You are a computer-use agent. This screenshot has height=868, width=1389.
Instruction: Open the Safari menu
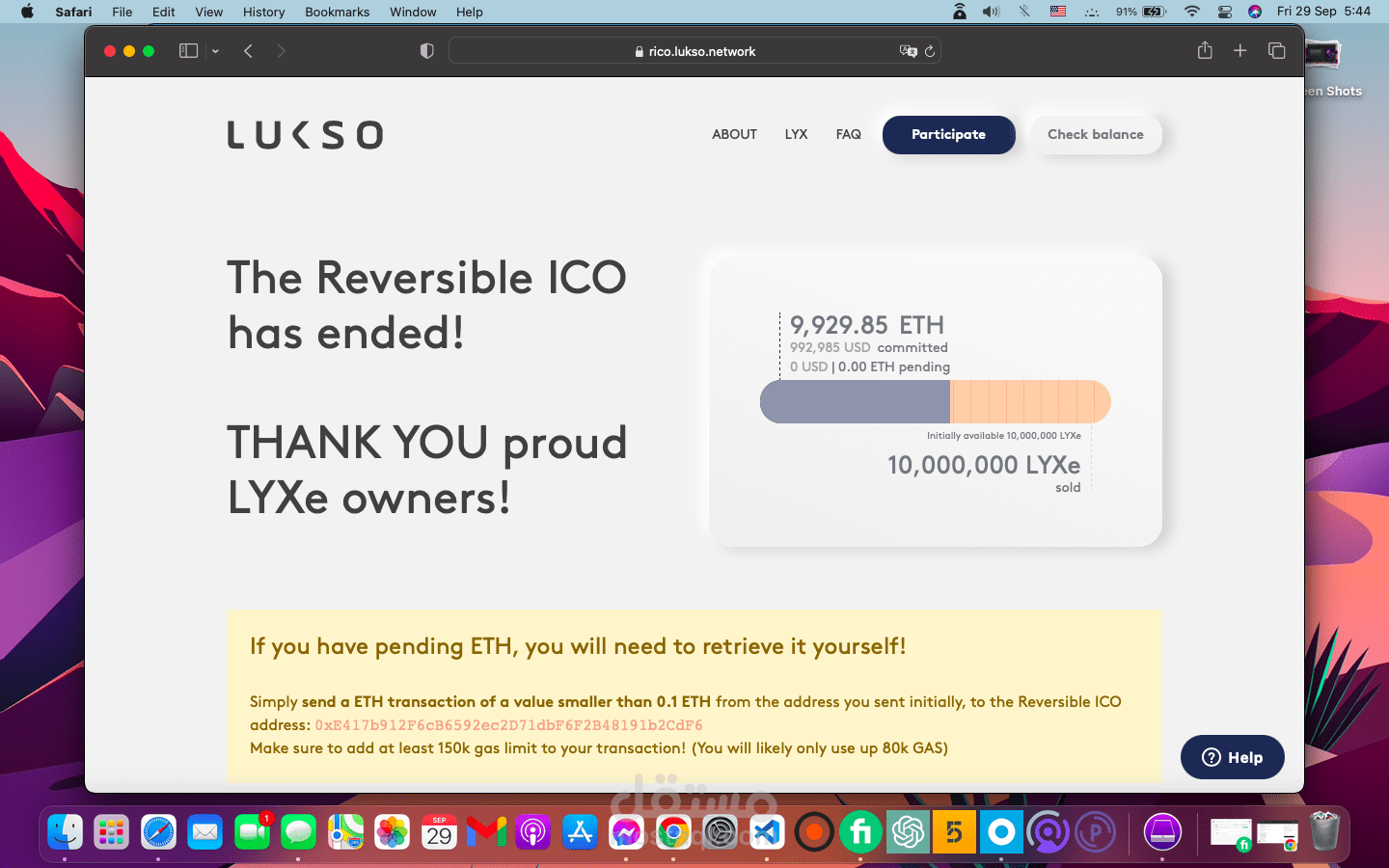(x=73, y=12)
